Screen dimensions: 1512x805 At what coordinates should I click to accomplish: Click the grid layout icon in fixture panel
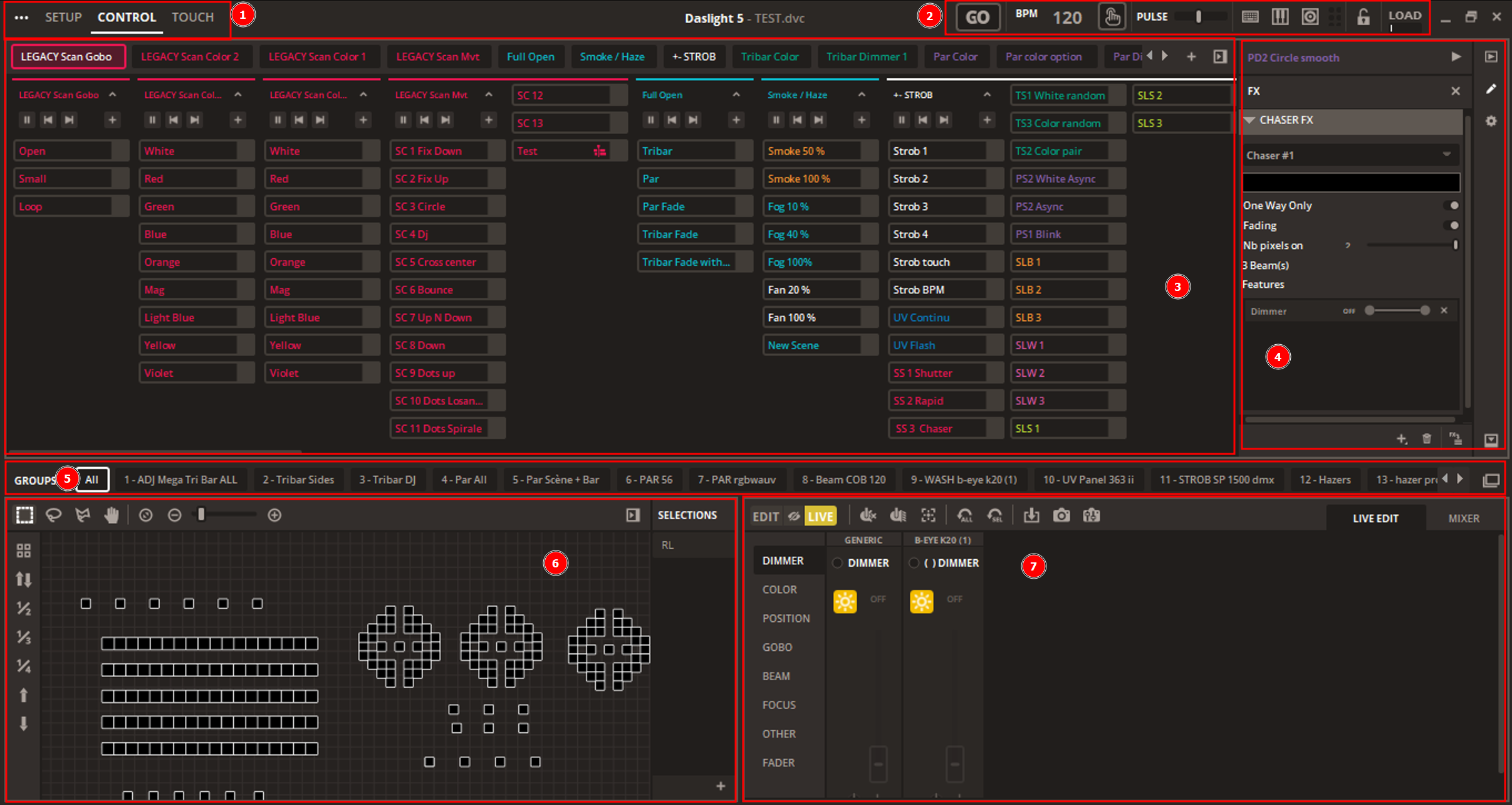pos(24,550)
